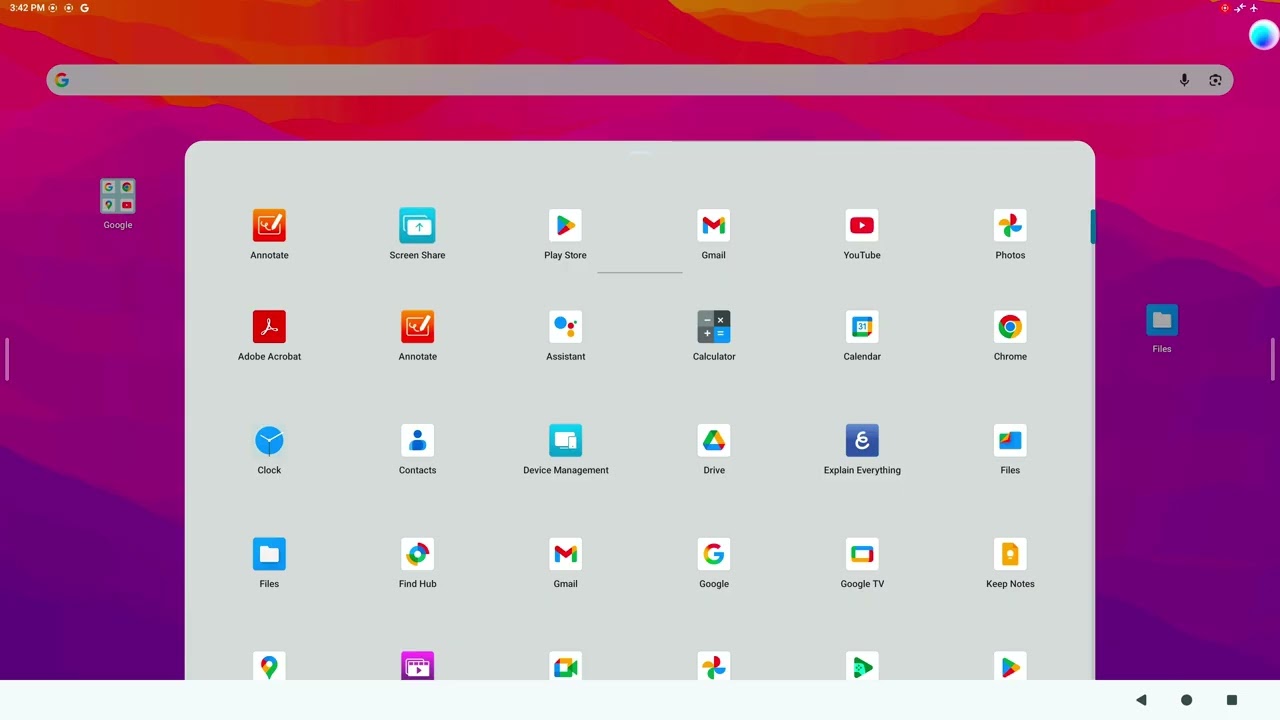Tap the right edge side handle
1280x720 pixels.
coord(1273,359)
